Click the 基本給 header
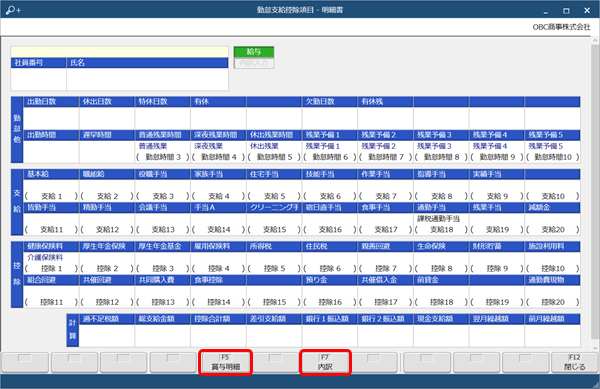The image size is (600, 389). (x=51, y=174)
